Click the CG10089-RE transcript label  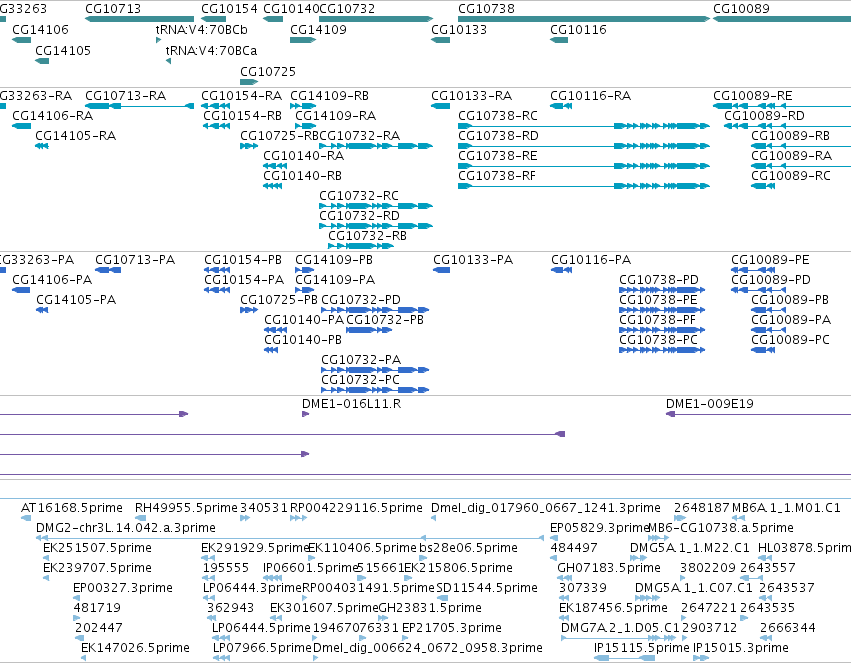[x=753, y=96]
